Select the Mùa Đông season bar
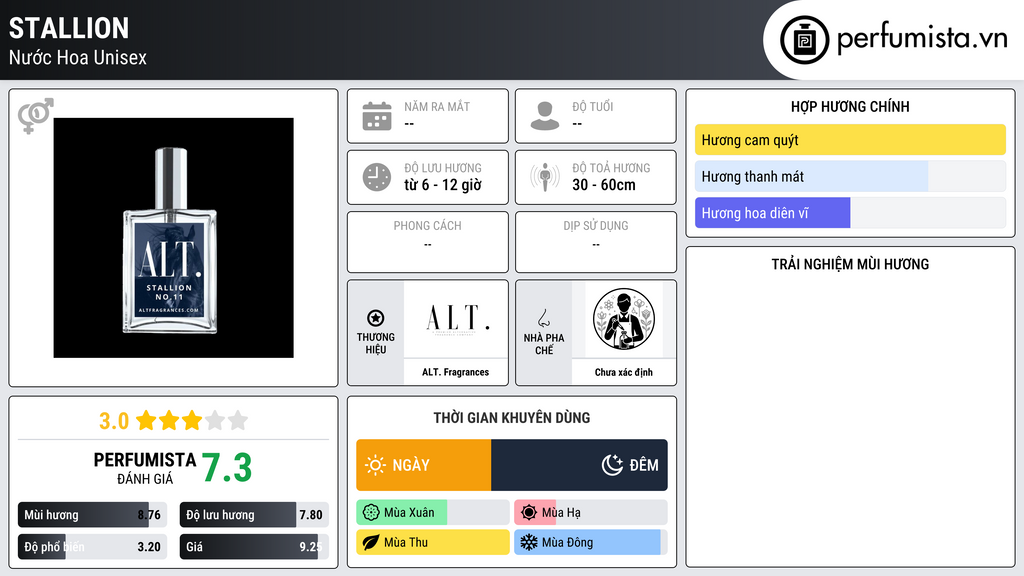1024x576 pixels. 591,542
